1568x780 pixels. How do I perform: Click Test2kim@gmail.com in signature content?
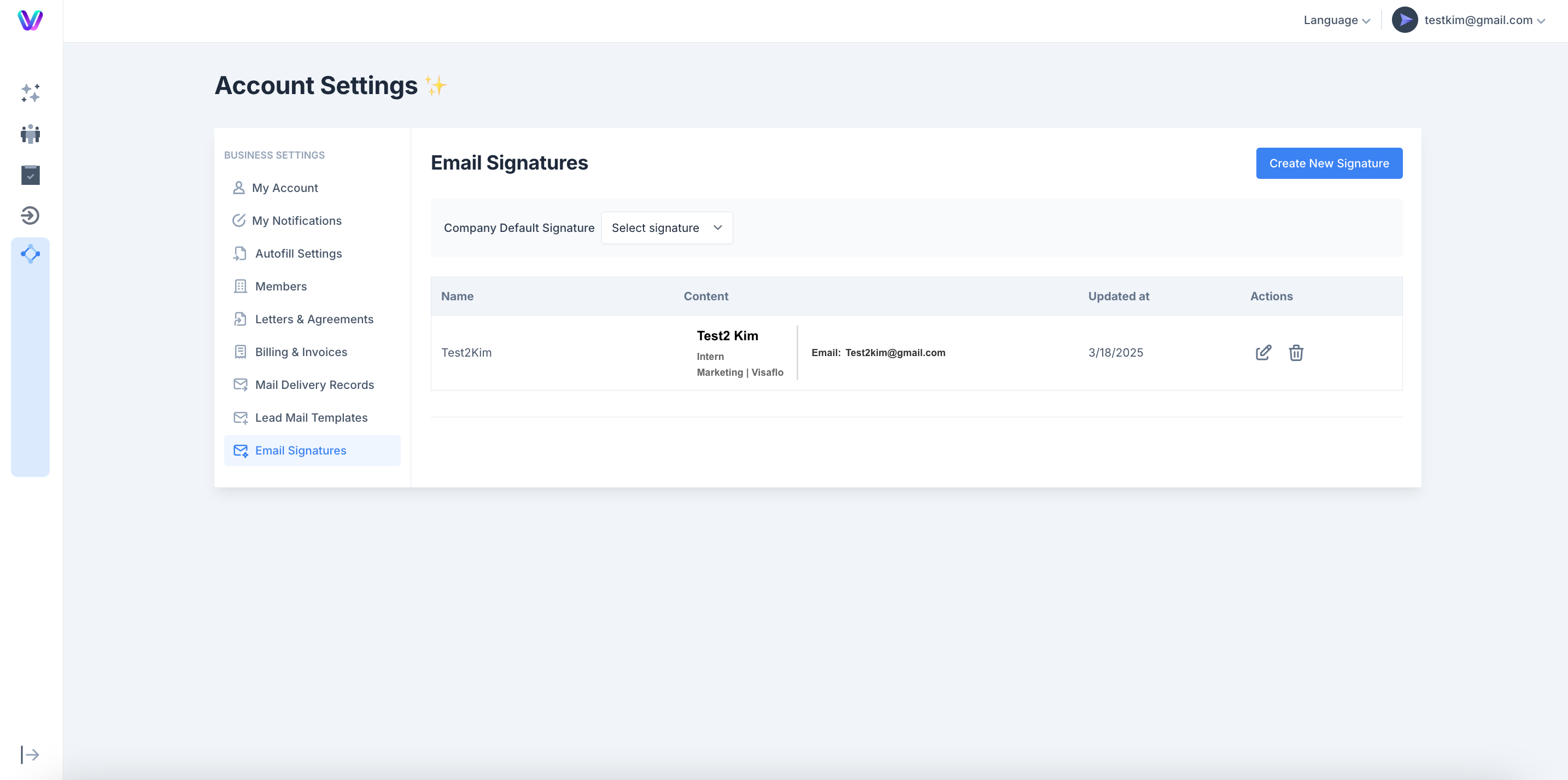tap(895, 353)
